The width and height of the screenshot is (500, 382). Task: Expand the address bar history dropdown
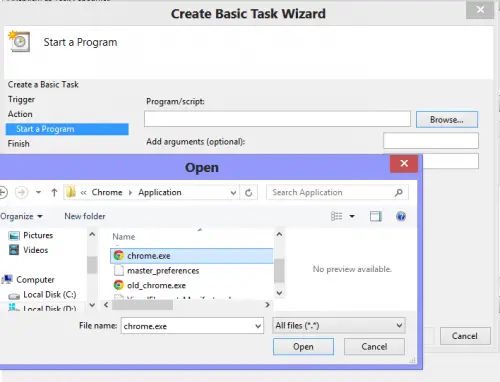point(233,193)
